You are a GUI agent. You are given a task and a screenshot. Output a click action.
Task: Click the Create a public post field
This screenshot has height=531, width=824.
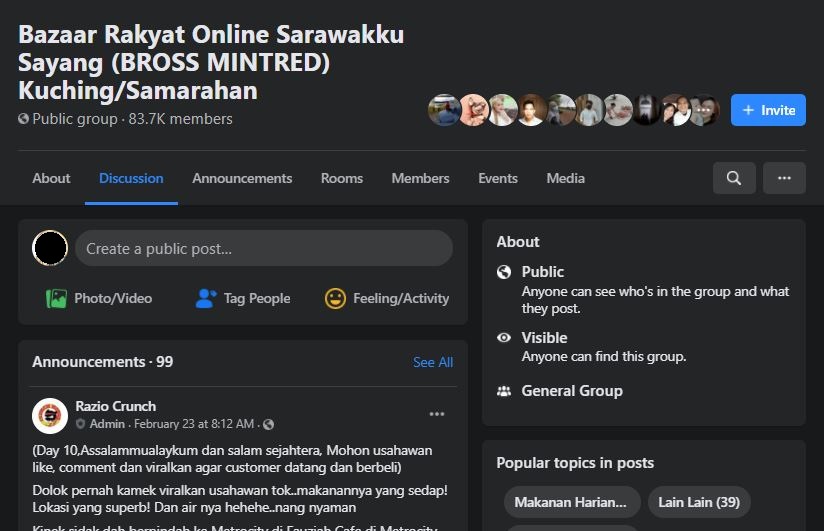click(264, 248)
